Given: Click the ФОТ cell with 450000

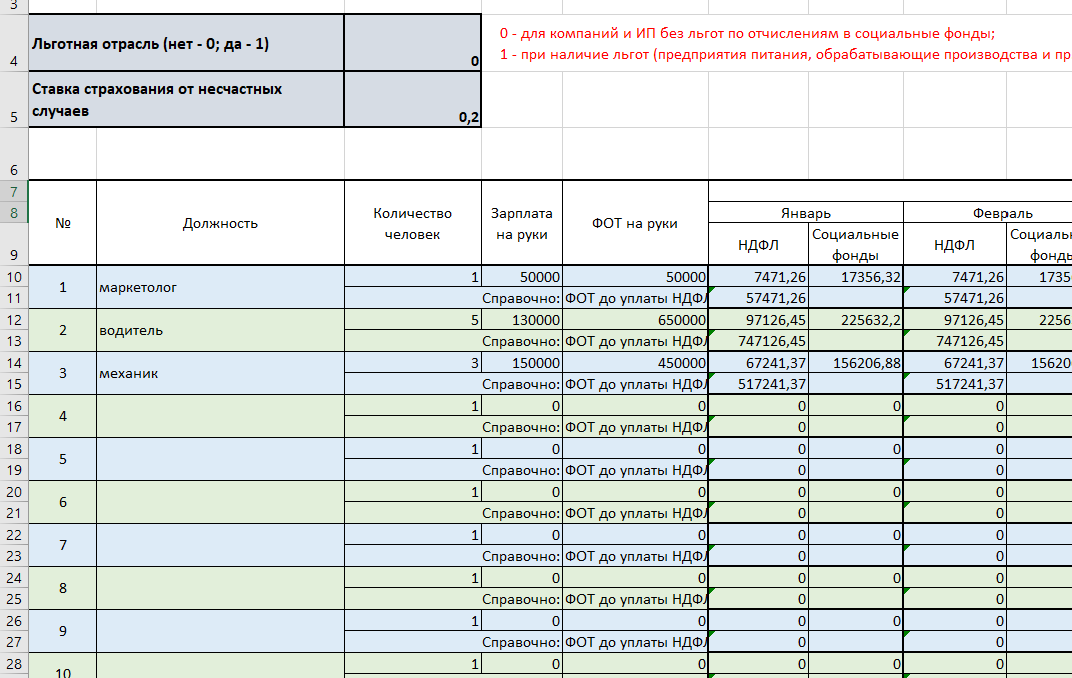Looking at the screenshot, I should tap(635, 363).
